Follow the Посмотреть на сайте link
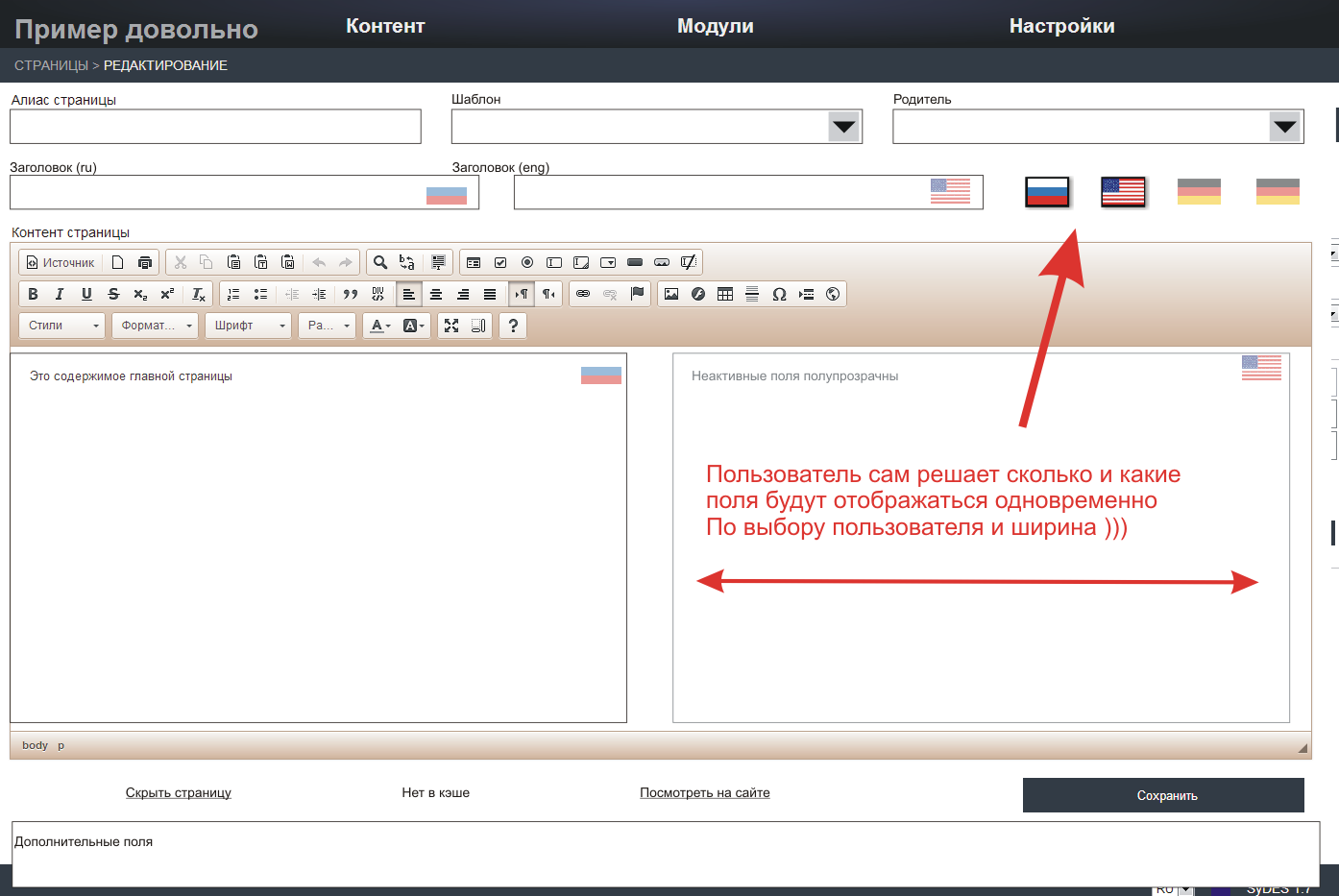This screenshot has height=896, width=1339. point(704,792)
